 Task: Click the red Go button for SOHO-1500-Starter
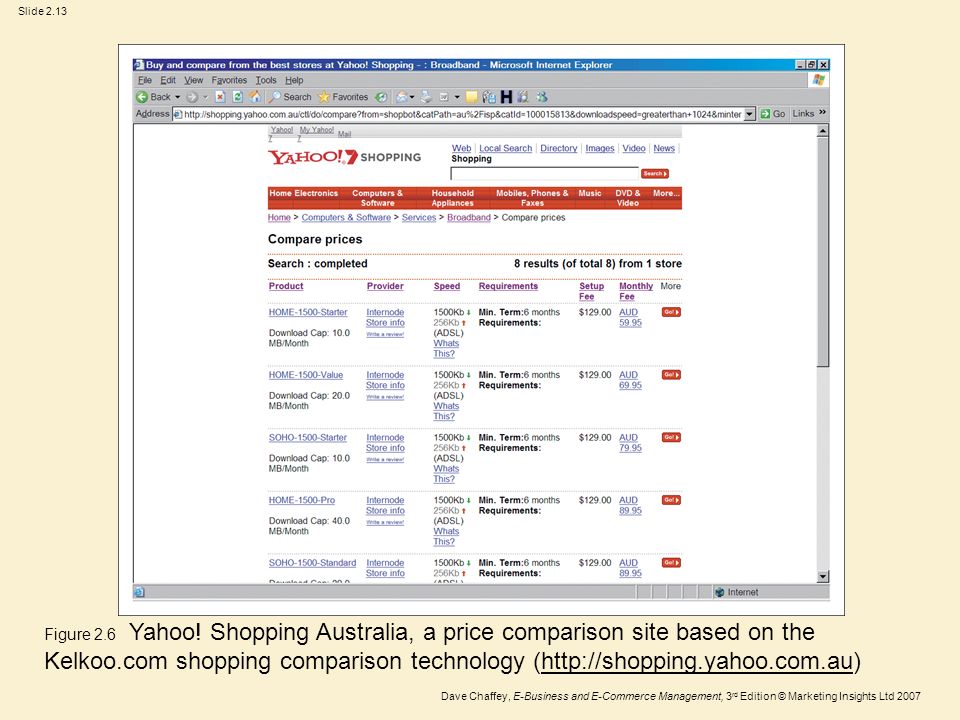coord(671,437)
